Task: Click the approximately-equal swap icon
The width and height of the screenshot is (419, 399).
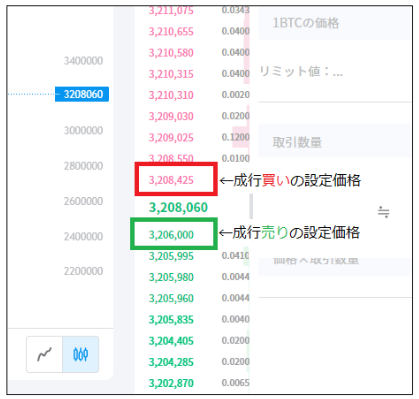Action: click(x=383, y=212)
